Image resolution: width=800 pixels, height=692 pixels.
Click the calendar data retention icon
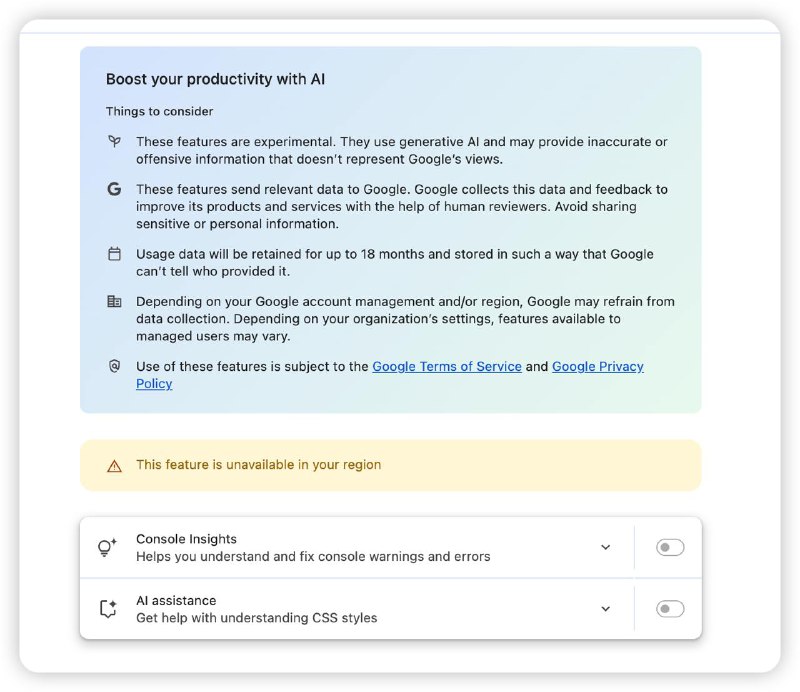pyautogui.click(x=114, y=254)
